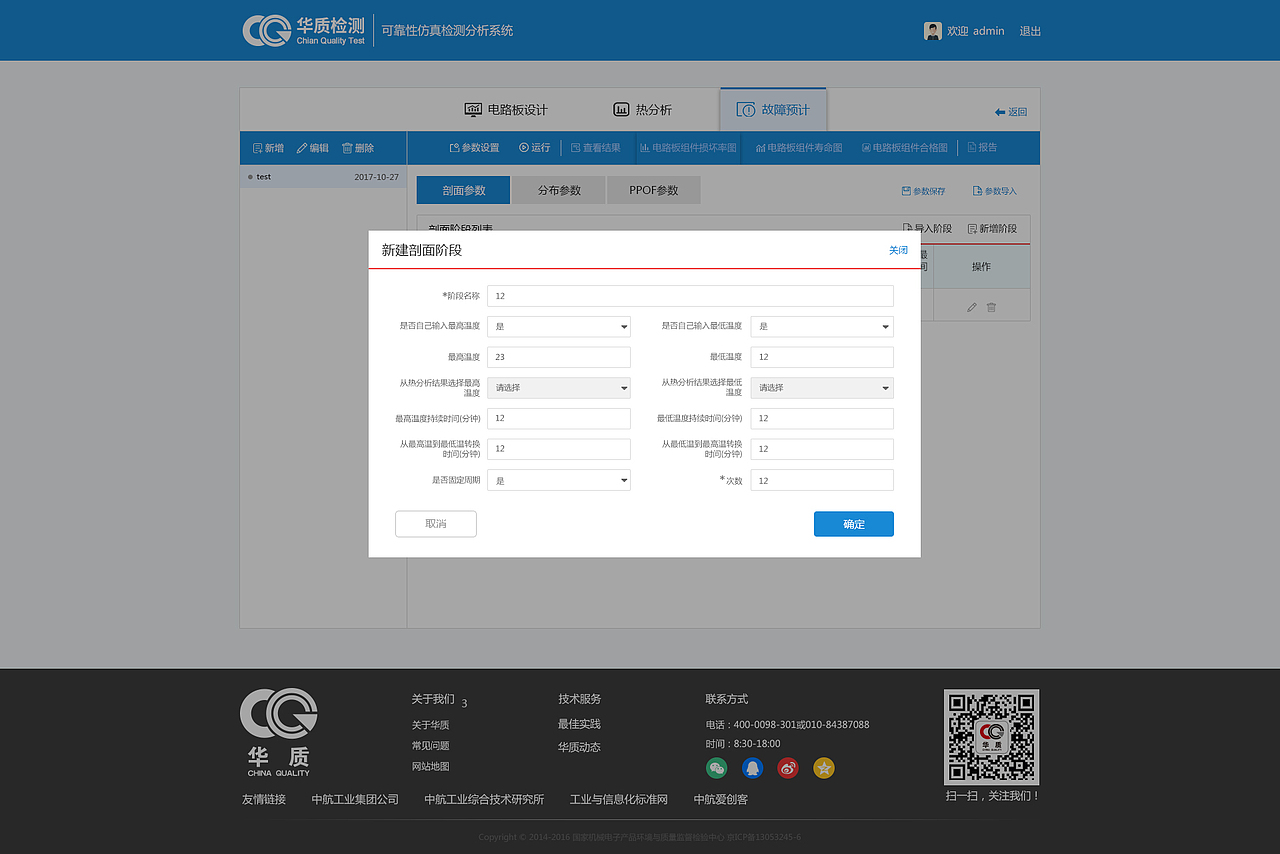
Task: Click the 删除 (delete) trash icon in the left panel
Action: [347, 148]
